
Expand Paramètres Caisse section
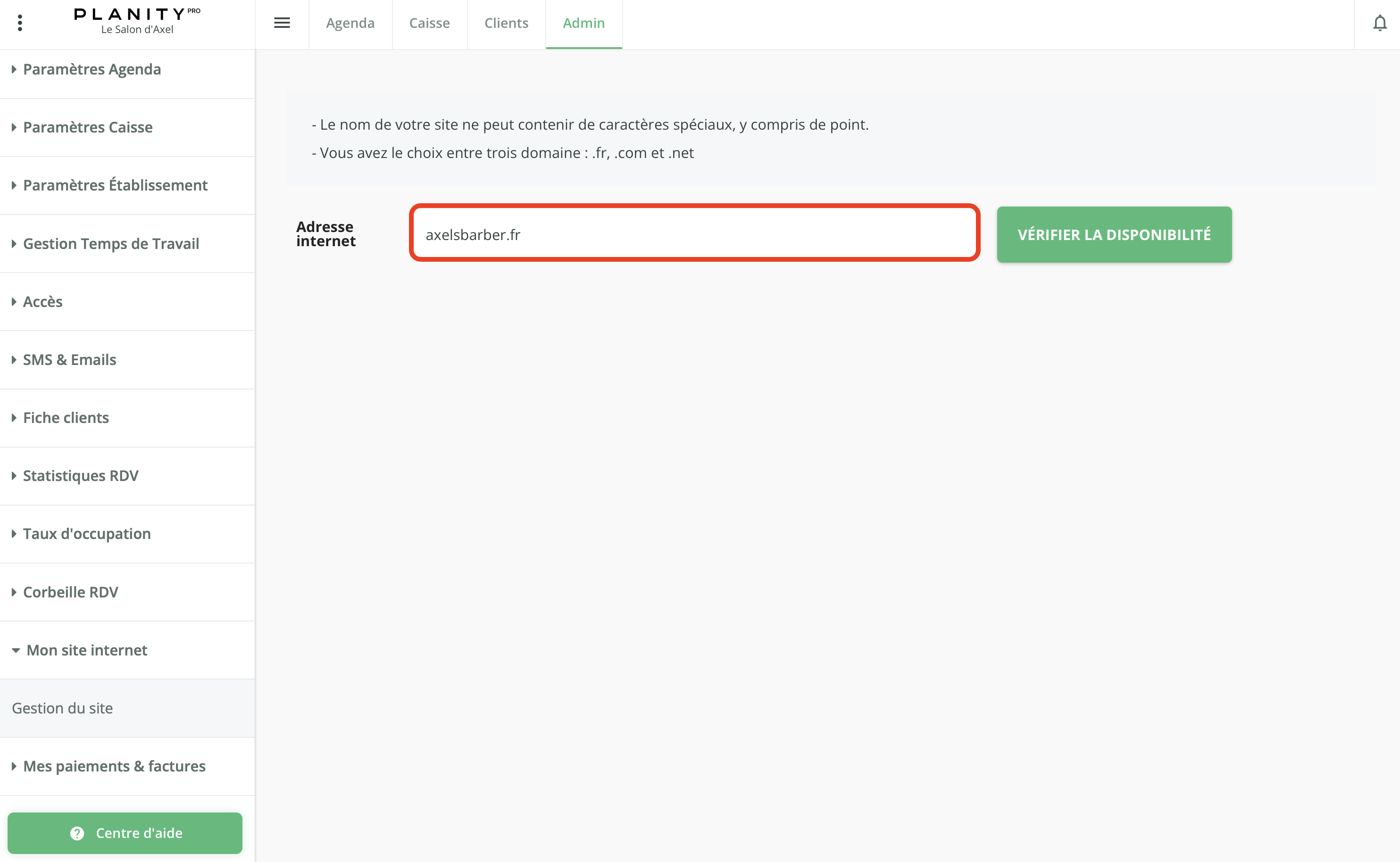87,127
